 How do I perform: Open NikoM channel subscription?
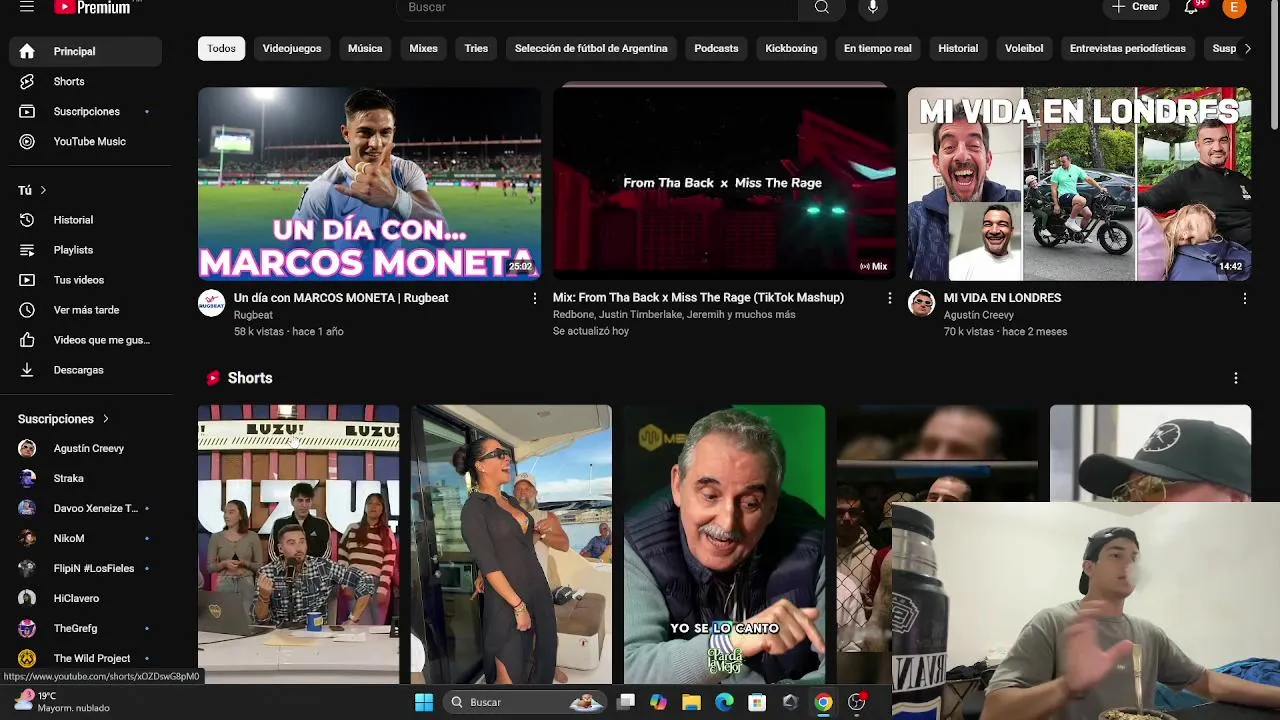click(x=85, y=538)
